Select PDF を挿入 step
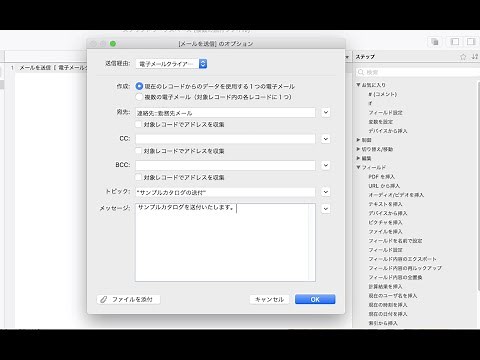This screenshot has width=480, height=360. pyautogui.click(x=381, y=177)
